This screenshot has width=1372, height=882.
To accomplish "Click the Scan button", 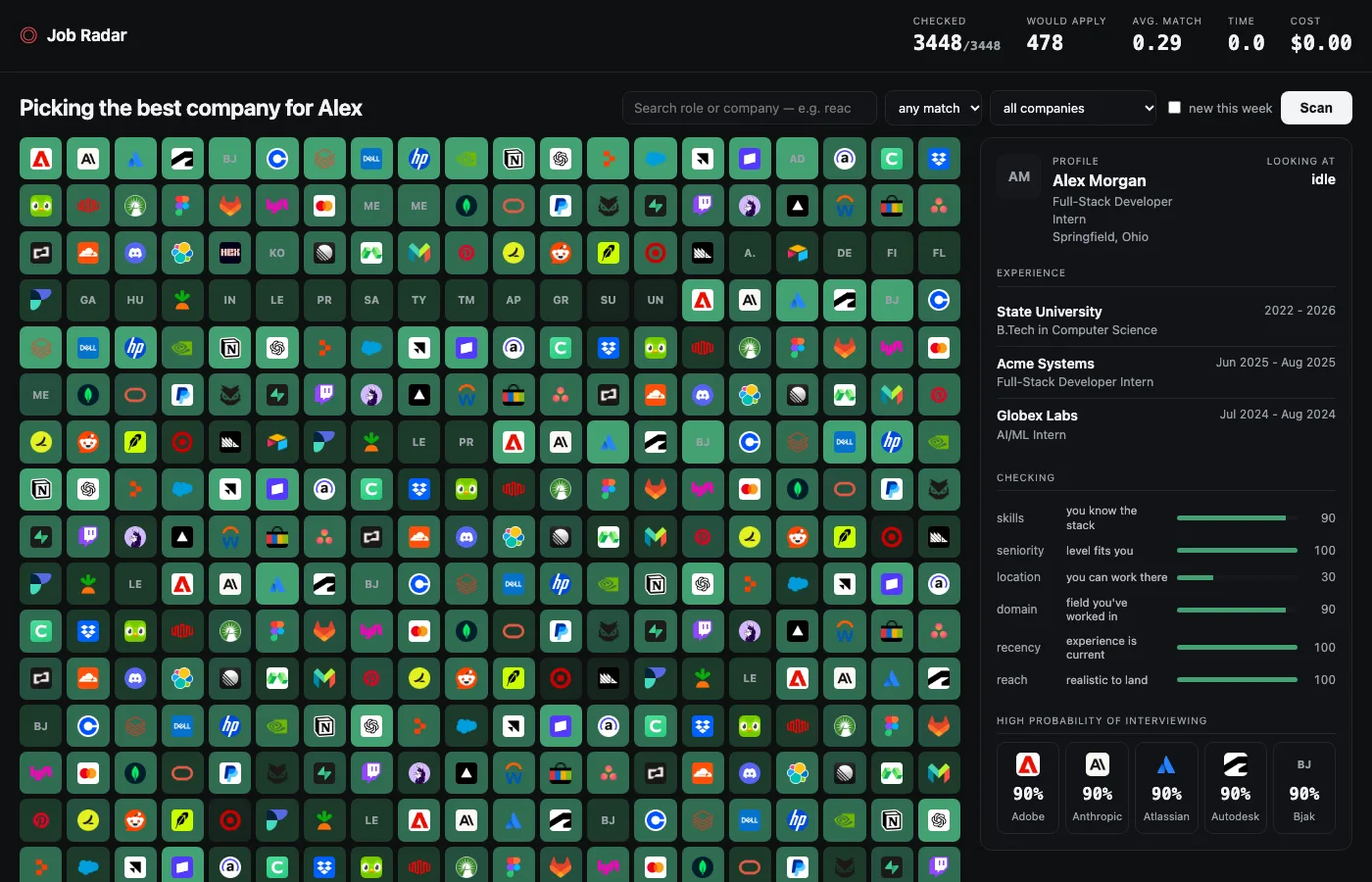I will [1316, 108].
